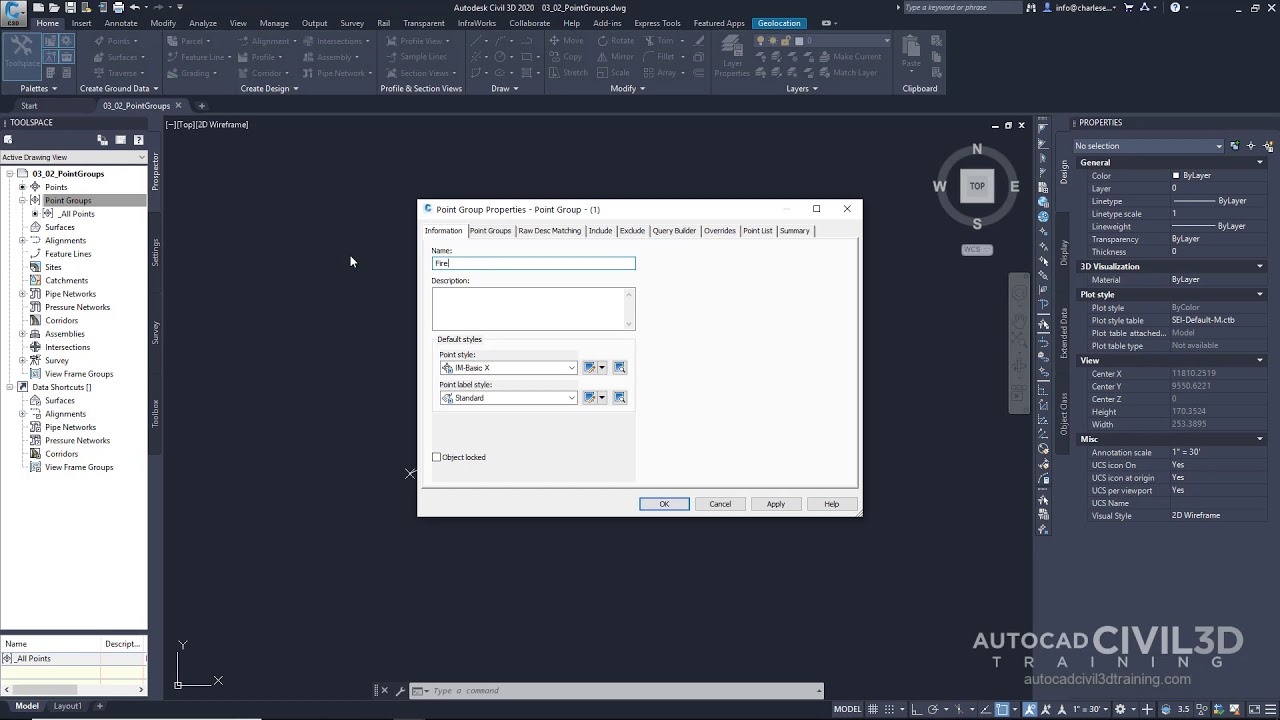The height and width of the screenshot is (720, 1280).
Task: Click the pick-from-drawing icon in Point label style row
Action: point(620,398)
